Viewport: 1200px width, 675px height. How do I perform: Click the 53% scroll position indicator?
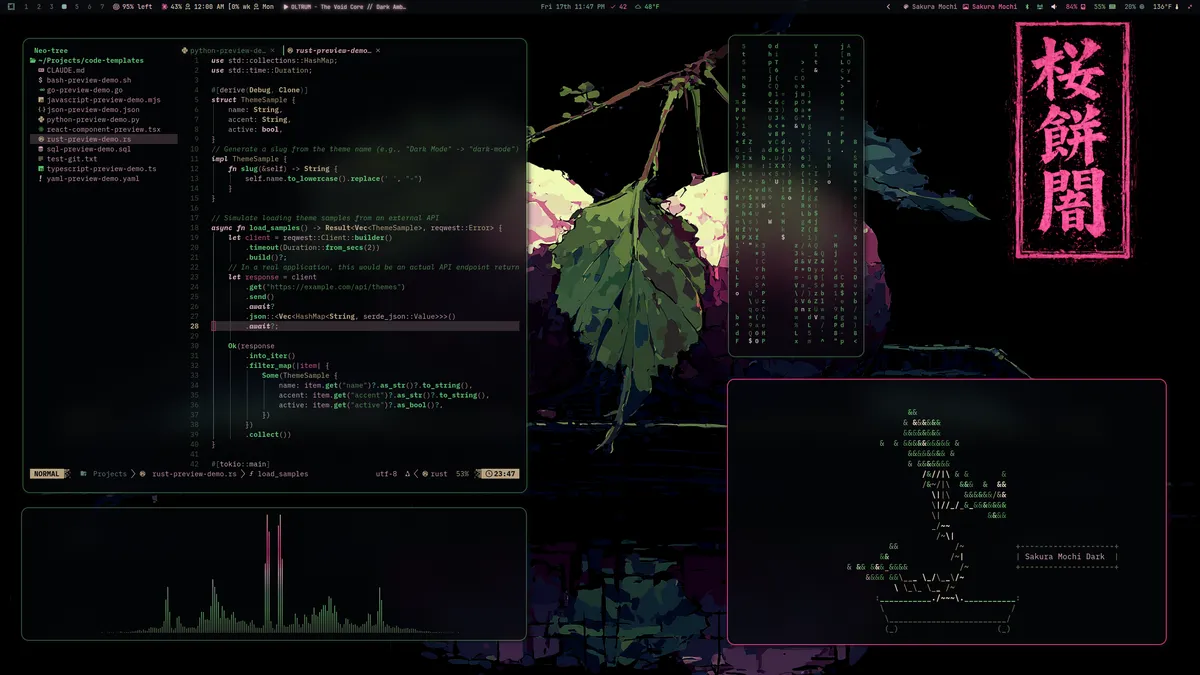click(462, 474)
